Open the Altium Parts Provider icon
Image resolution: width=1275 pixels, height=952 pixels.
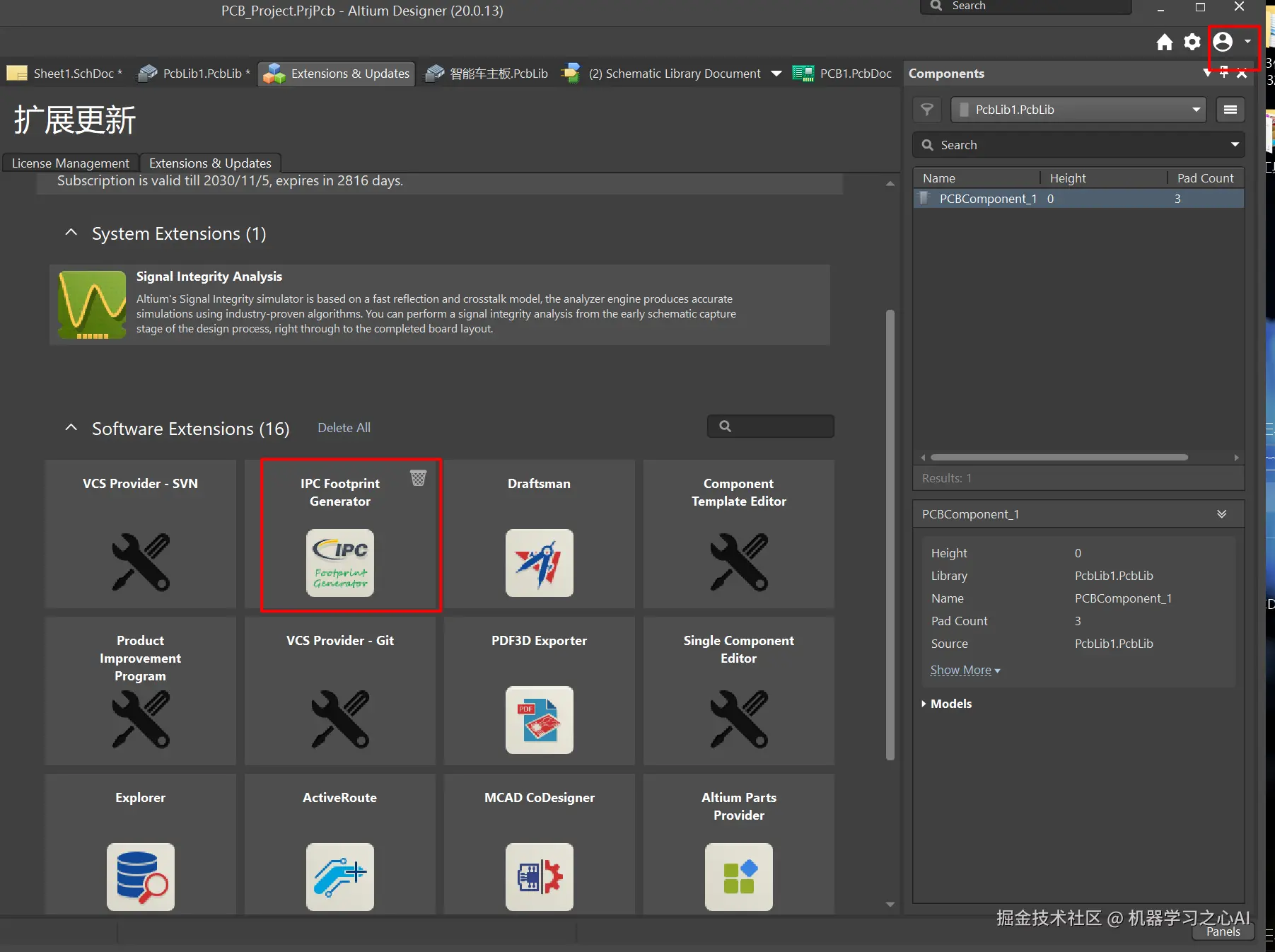click(x=739, y=877)
